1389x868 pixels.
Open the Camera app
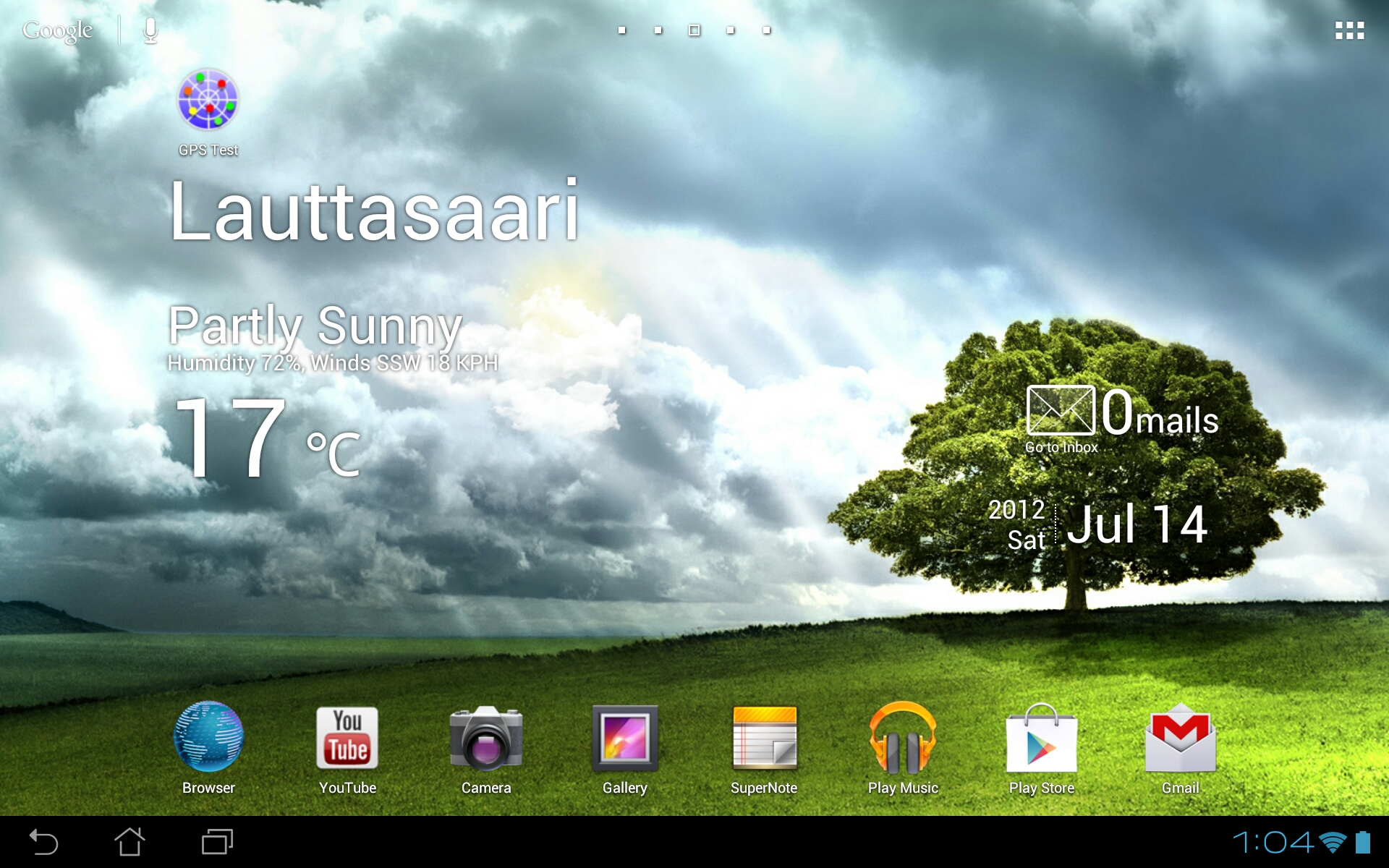click(486, 738)
